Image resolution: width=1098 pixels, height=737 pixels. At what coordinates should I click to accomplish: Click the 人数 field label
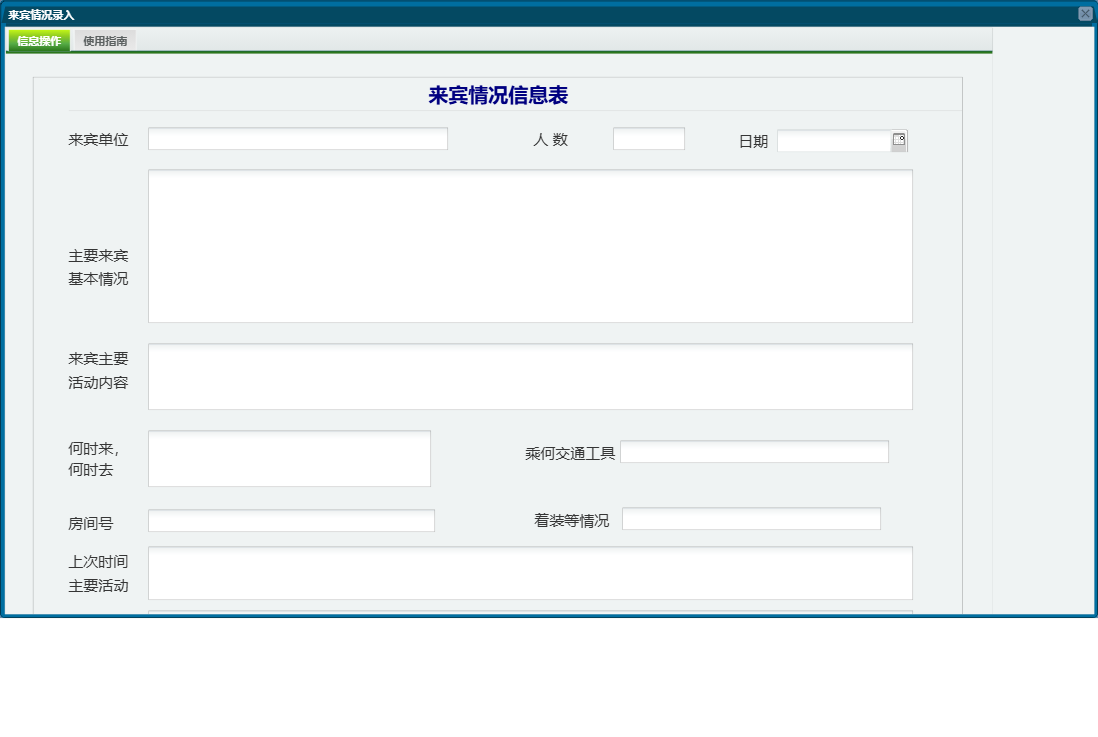pos(549,139)
